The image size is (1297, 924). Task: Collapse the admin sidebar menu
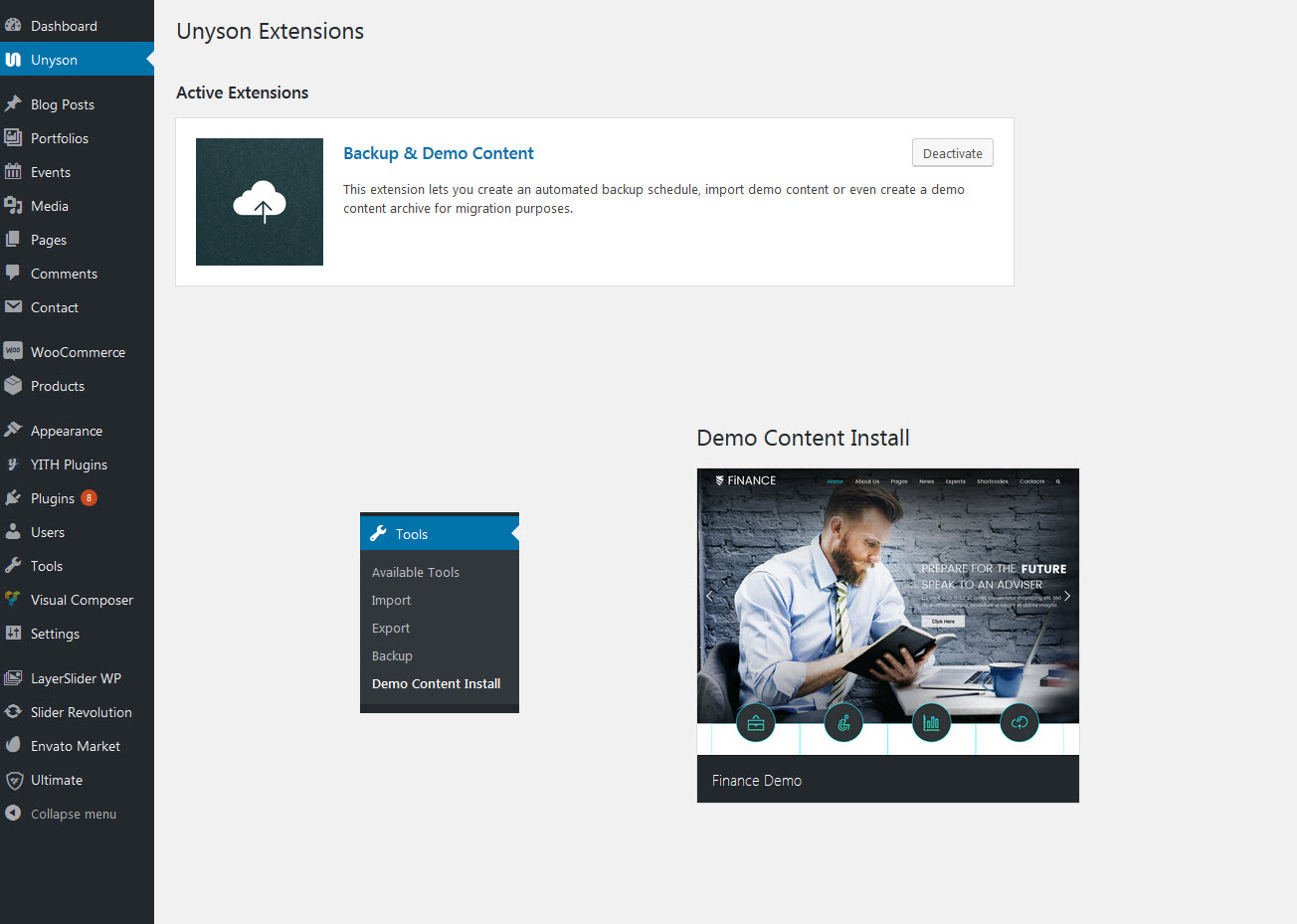coord(73,814)
